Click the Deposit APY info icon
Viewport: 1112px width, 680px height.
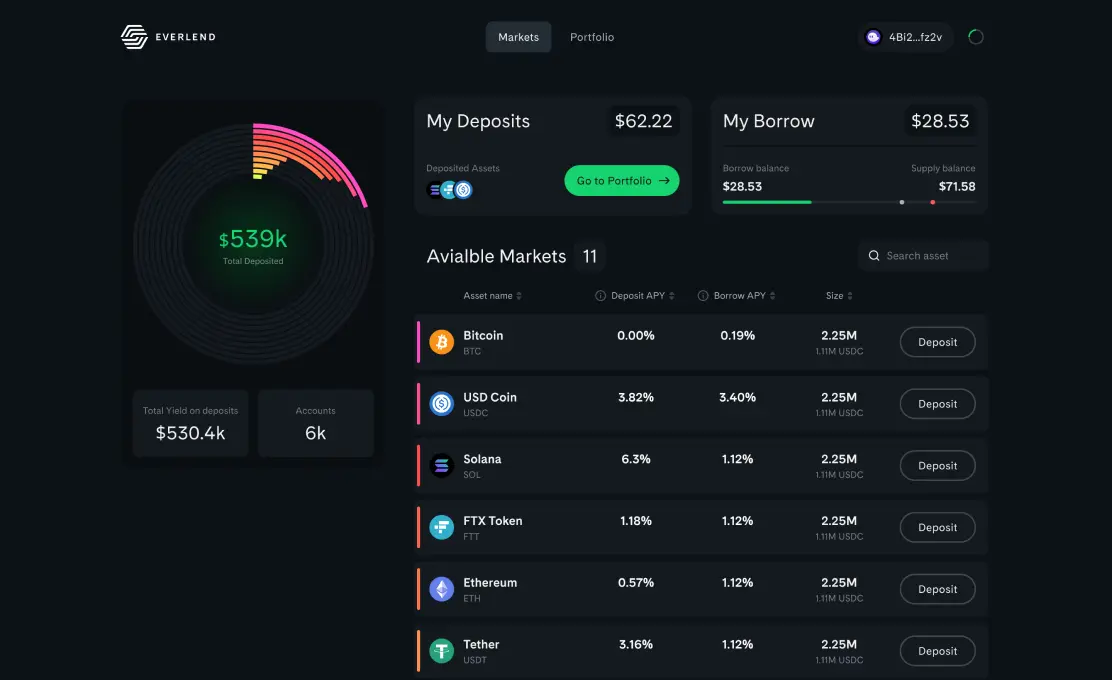coord(600,296)
